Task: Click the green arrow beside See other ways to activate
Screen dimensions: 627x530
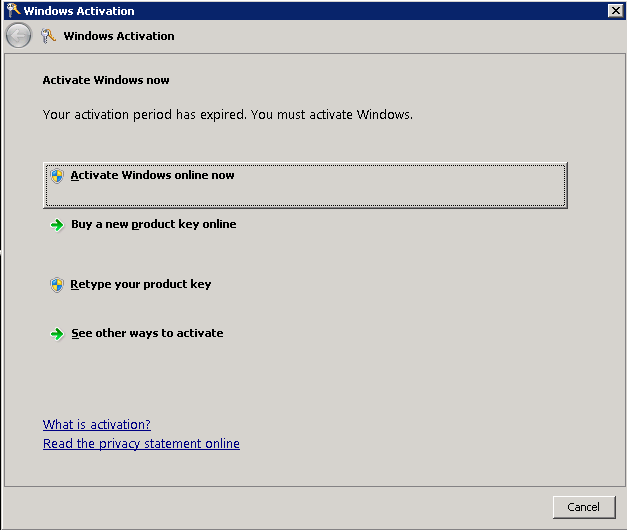Action: click(57, 334)
